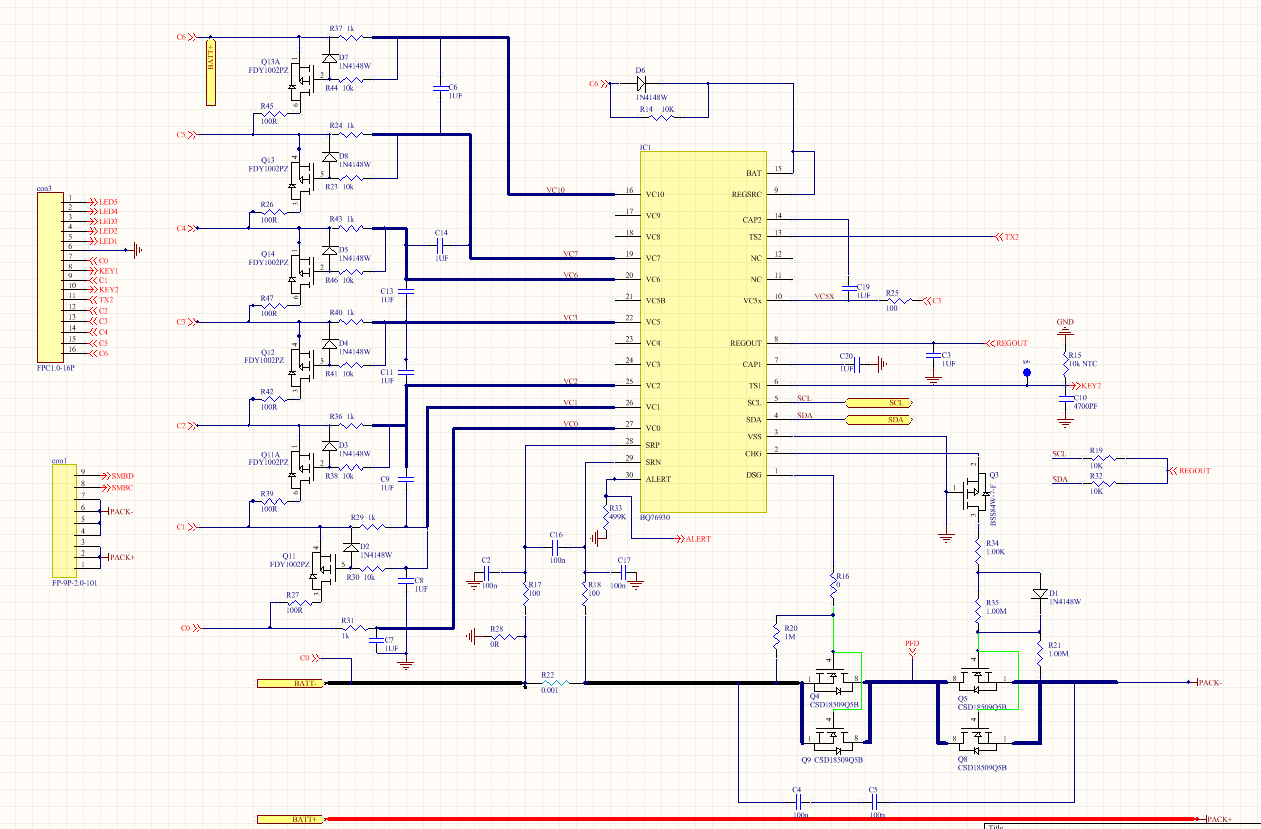This screenshot has width=1261, height=829.
Task: Click the PFD net label
Action: point(912,645)
